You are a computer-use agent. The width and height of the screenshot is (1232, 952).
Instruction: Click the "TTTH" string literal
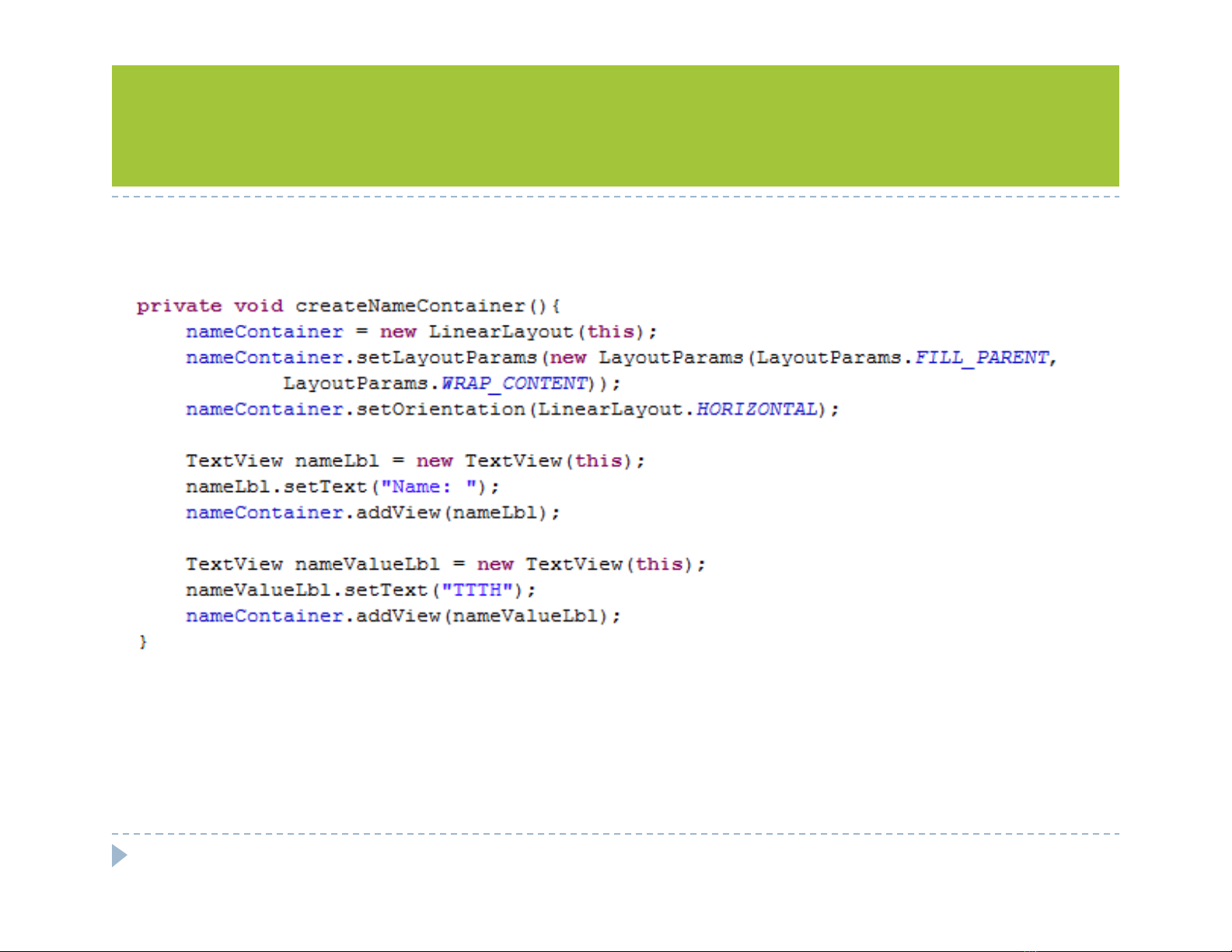click(477, 590)
